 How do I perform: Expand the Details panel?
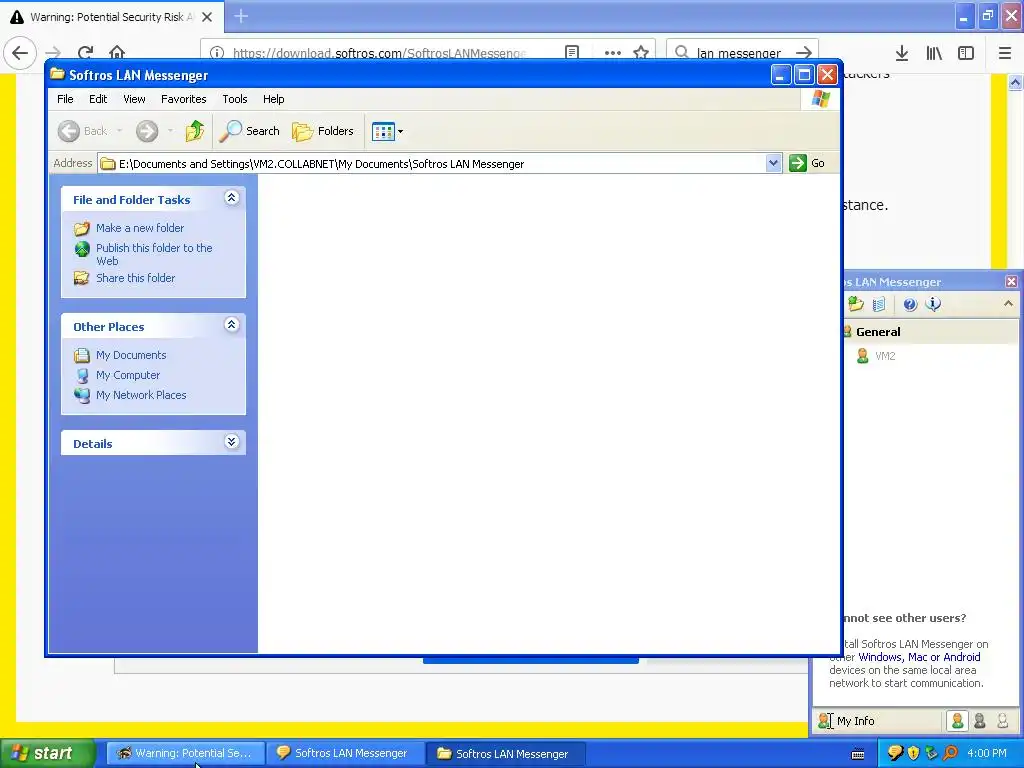[x=231, y=441]
